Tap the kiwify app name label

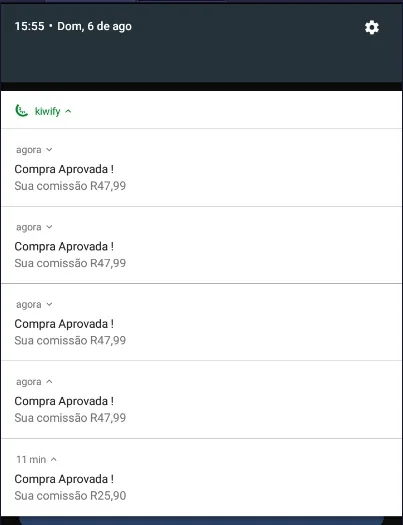48,111
